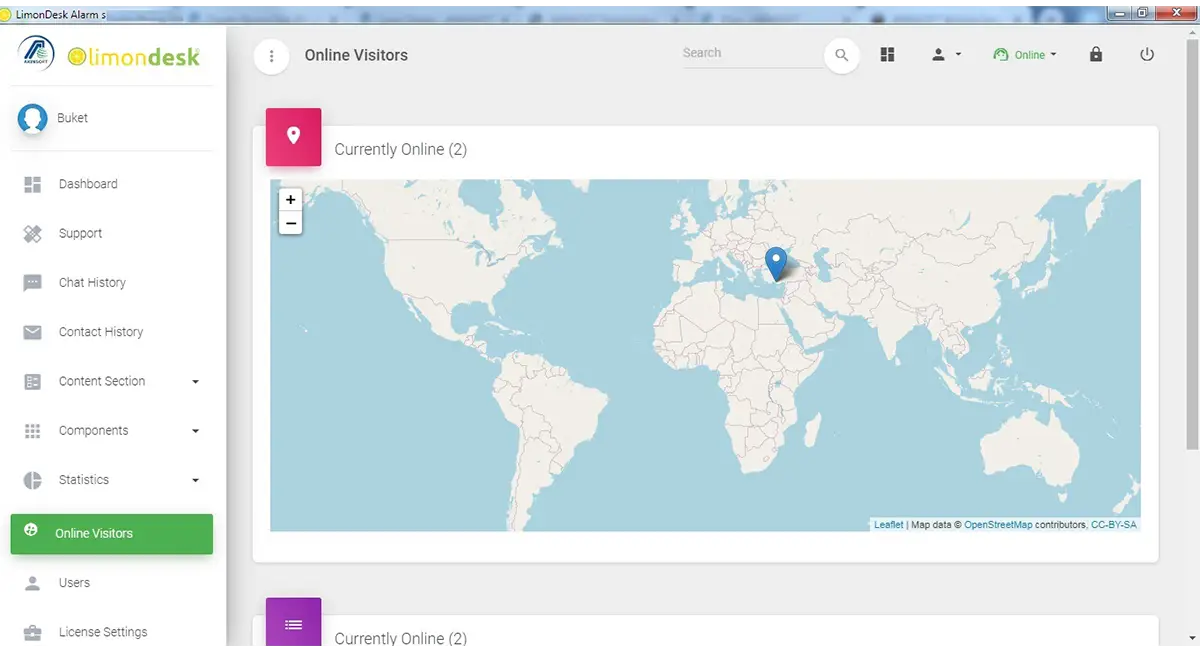Screen dimensions: 1200x653
Task: Click into the Search input field
Action: pos(752,54)
